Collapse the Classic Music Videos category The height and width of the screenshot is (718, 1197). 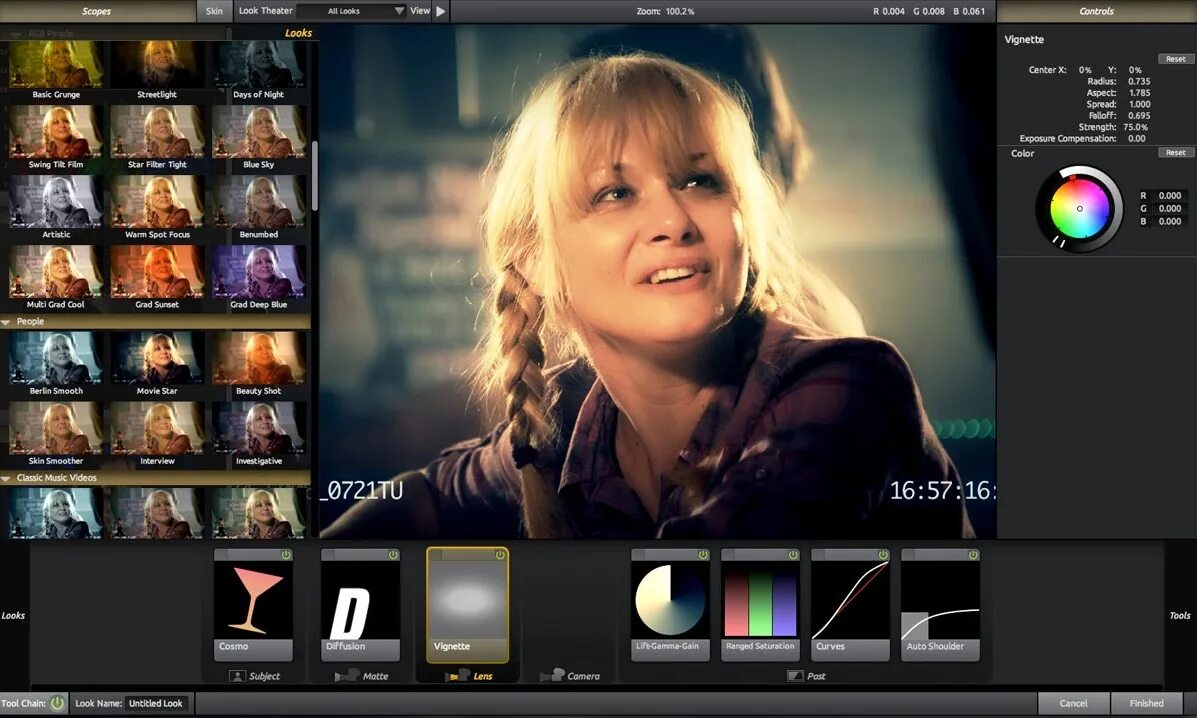(5, 478)
